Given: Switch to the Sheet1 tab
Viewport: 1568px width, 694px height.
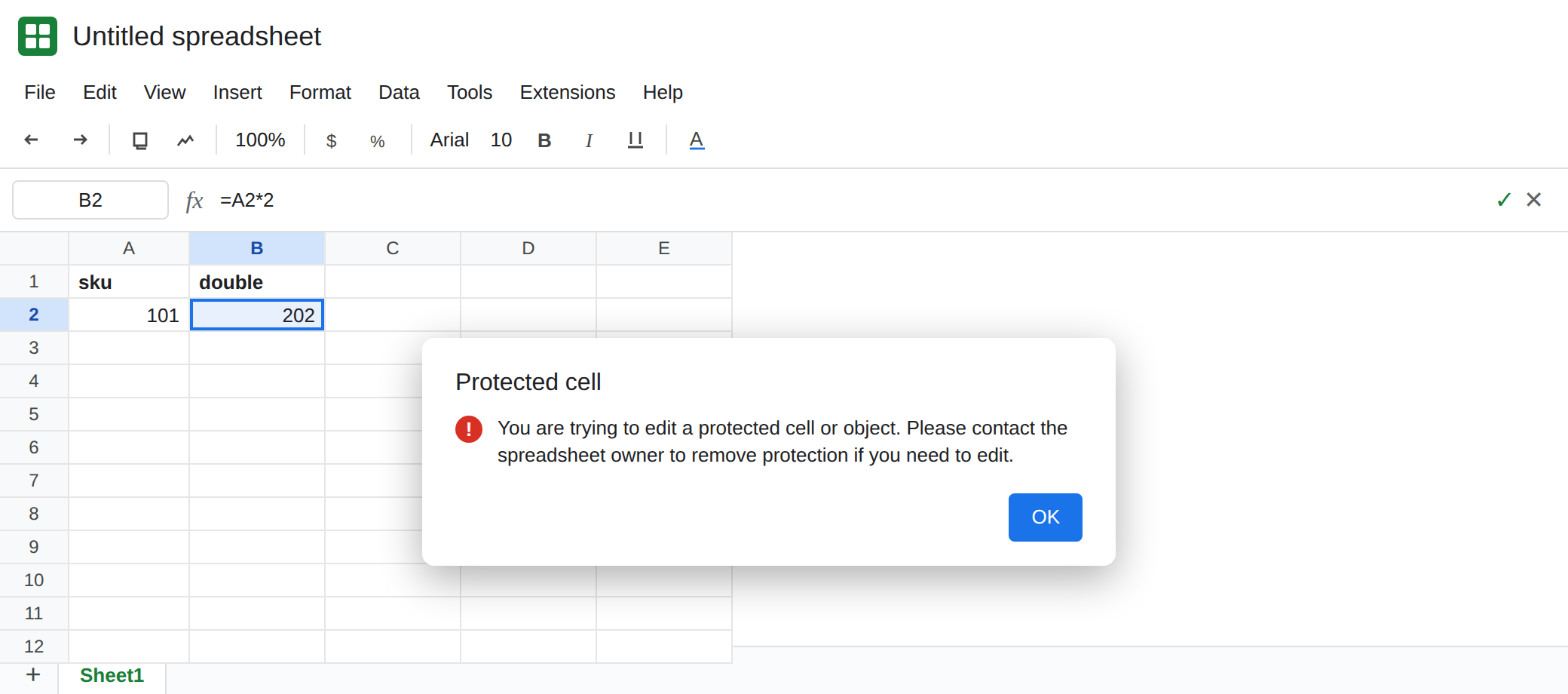Looking at the screenshot, I should [x=112, y=675].
